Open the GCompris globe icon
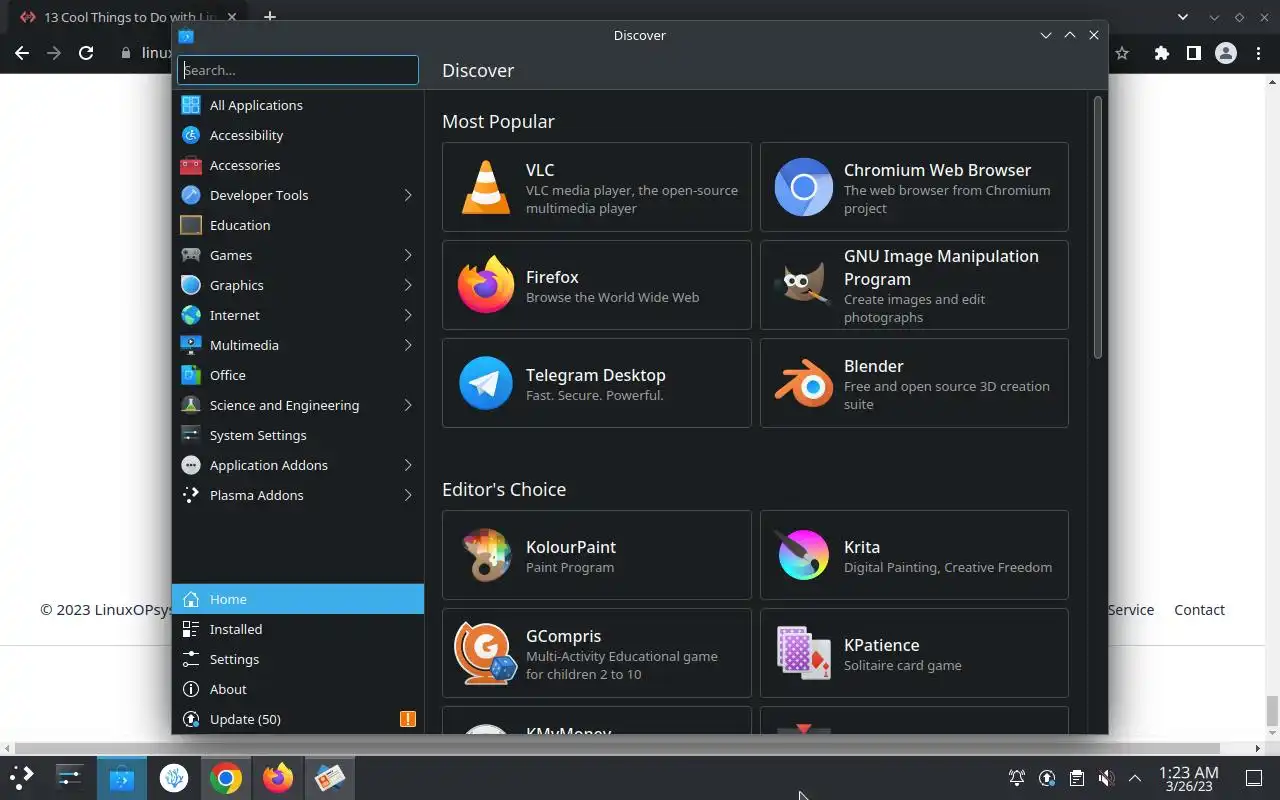The height and width of the screenshot is (800, 1280). (x=485, y=653)
